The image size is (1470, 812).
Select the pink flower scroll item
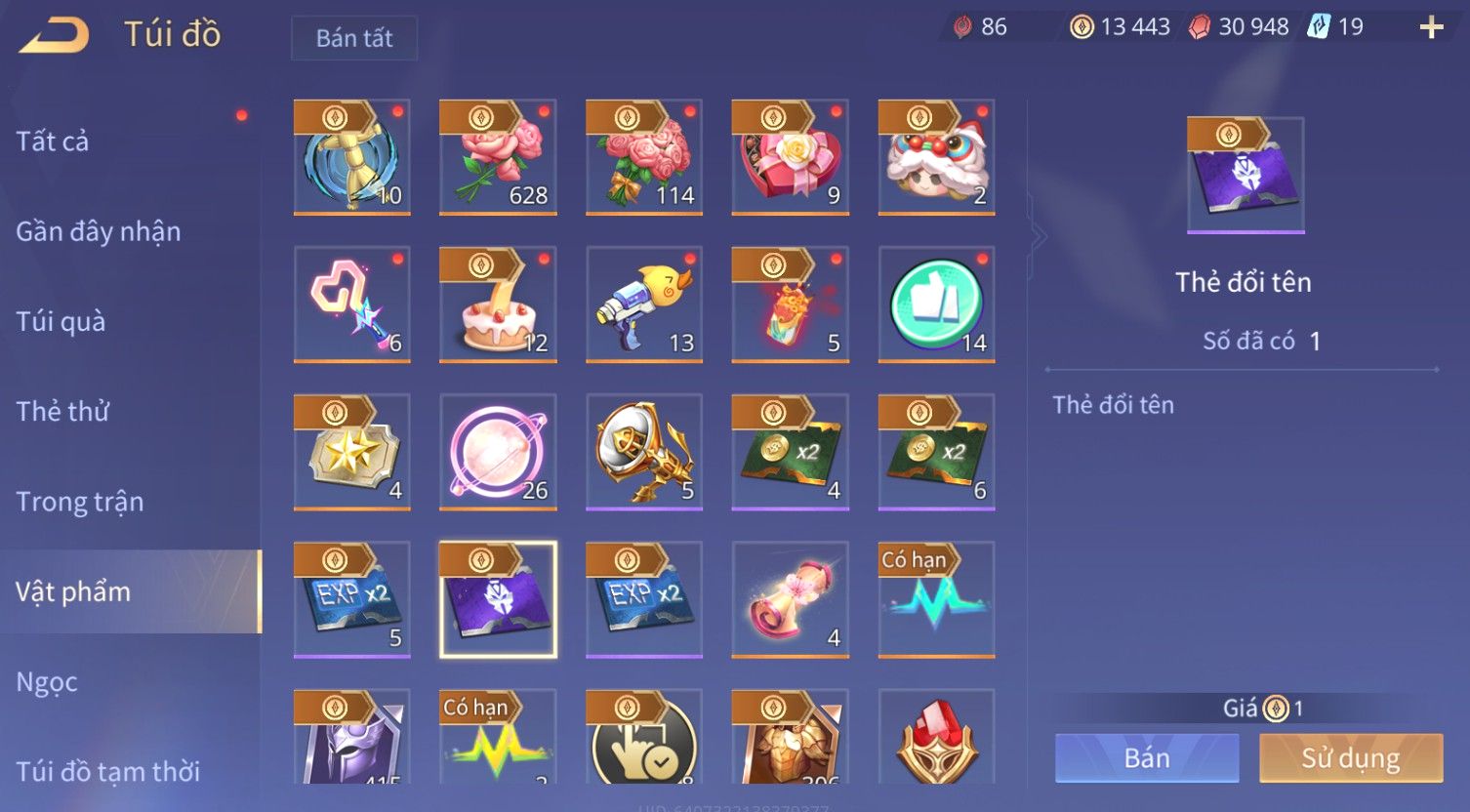pos(791,599)
